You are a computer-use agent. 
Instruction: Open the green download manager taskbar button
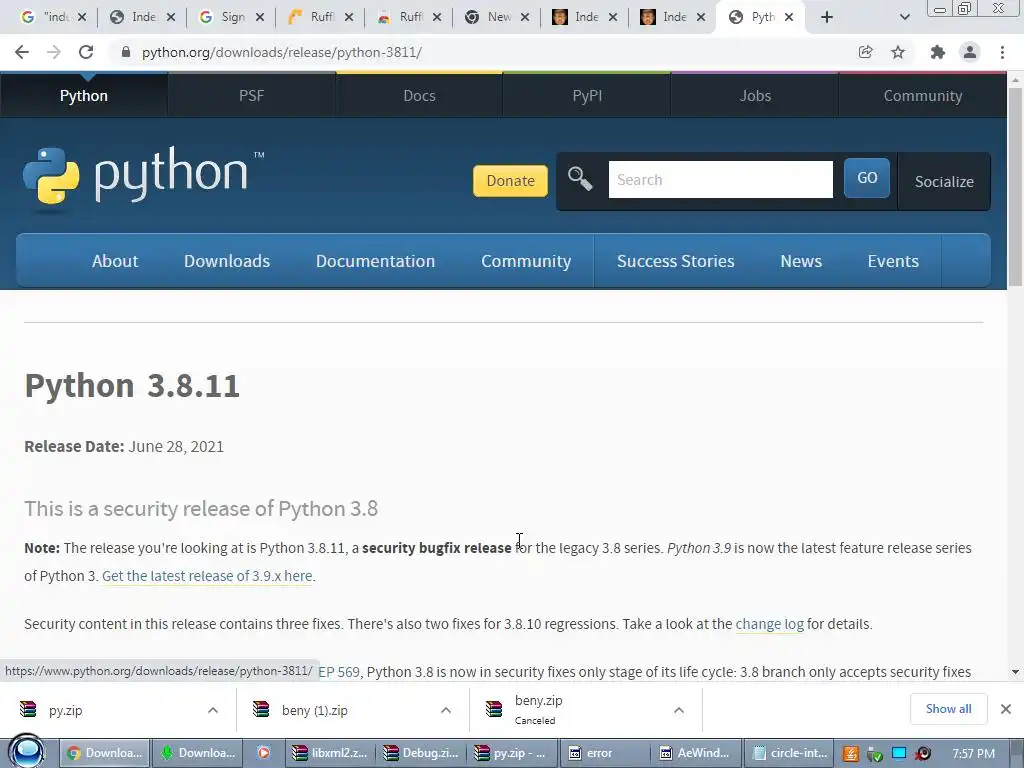coord(198,753)
